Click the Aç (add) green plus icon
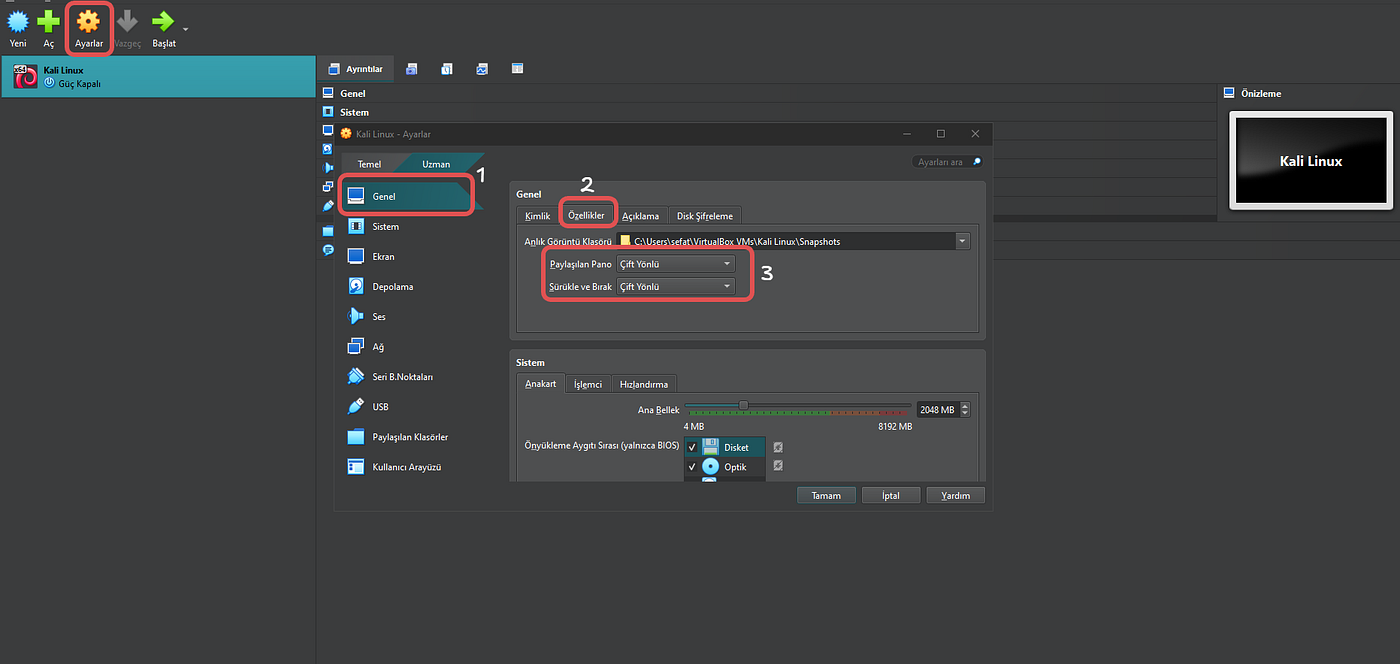Viewport: 1400px width, 664px height. click(48, 21)
